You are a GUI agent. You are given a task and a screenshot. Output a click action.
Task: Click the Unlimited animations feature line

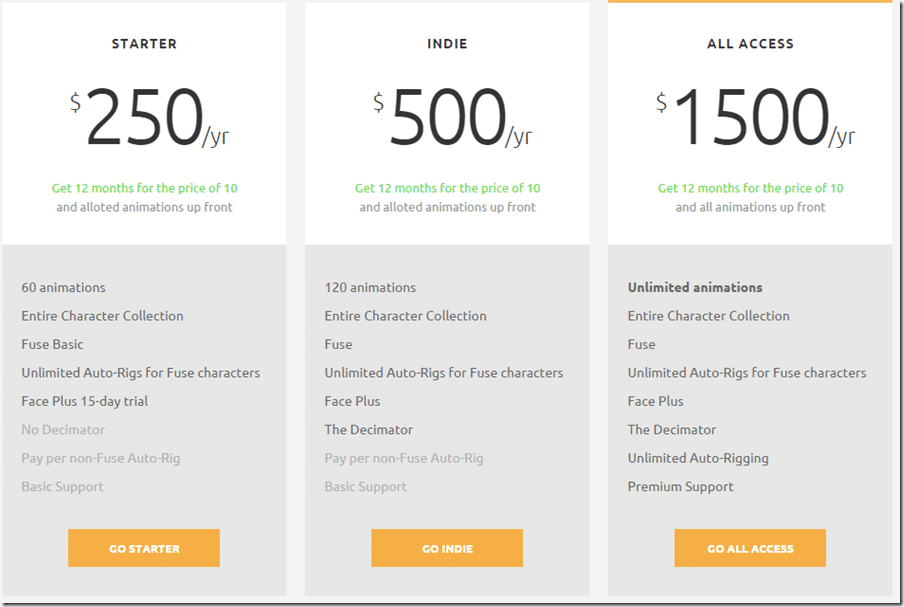[695, 287]
